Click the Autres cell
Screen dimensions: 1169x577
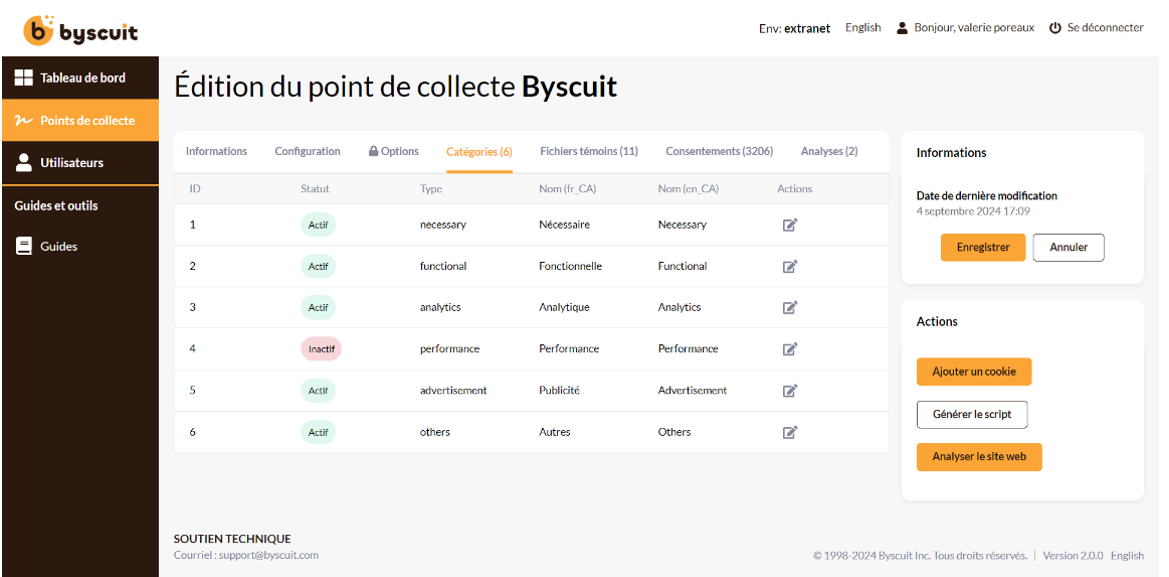(555, 432)
